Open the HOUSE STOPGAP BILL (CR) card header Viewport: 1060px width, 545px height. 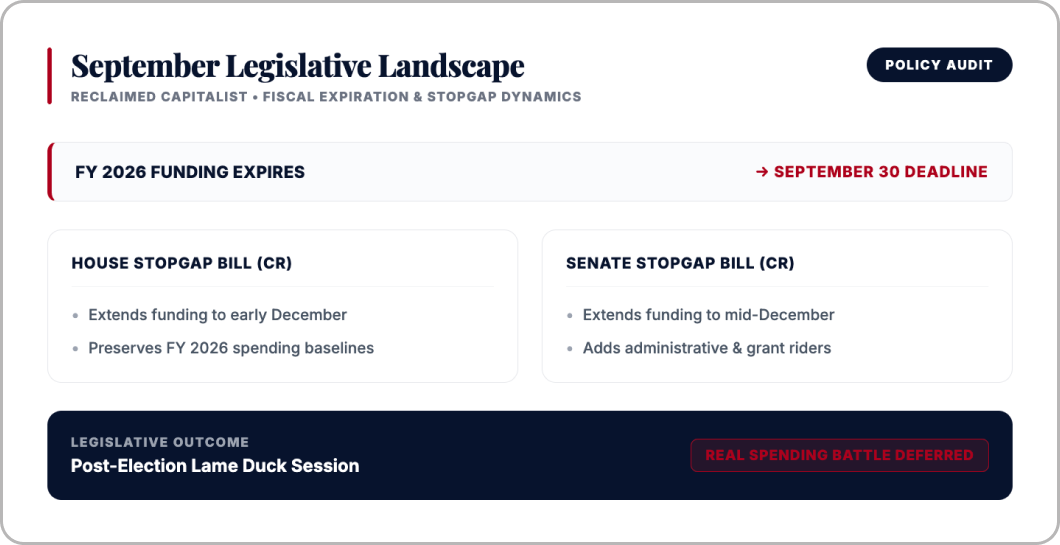[x=182, y=263]
